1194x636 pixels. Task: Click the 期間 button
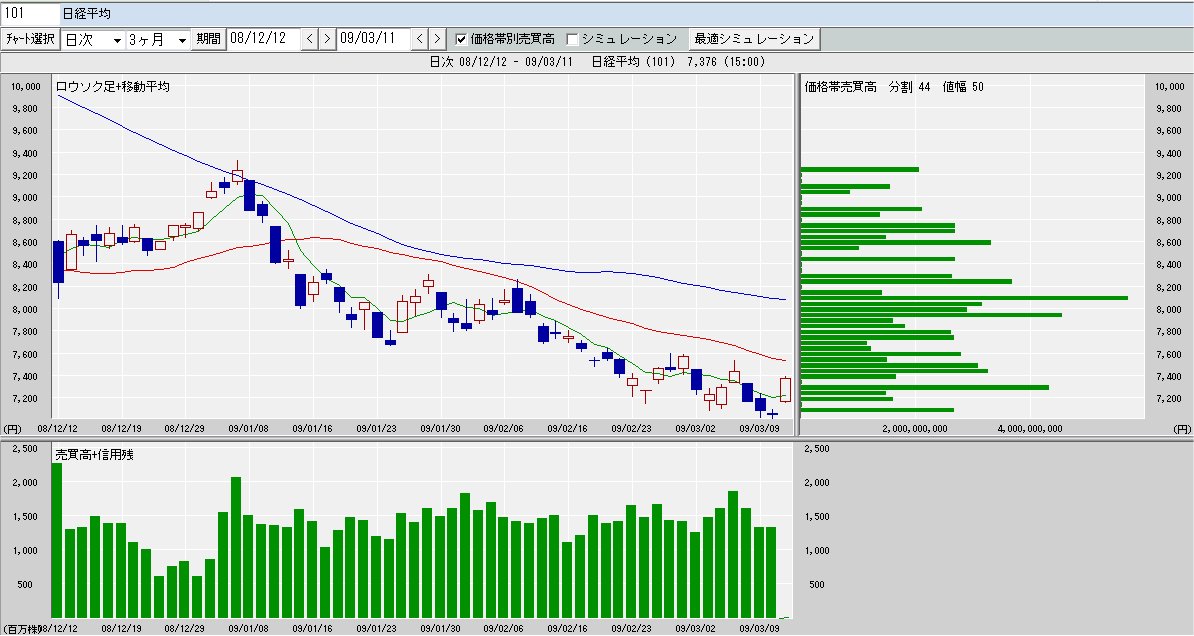pos(209,39)
